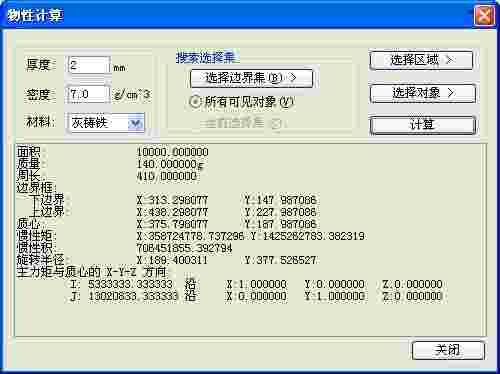Screen dimensions: 500x374
Task: Click the area value 10000.000000
Action: (173, 152)
